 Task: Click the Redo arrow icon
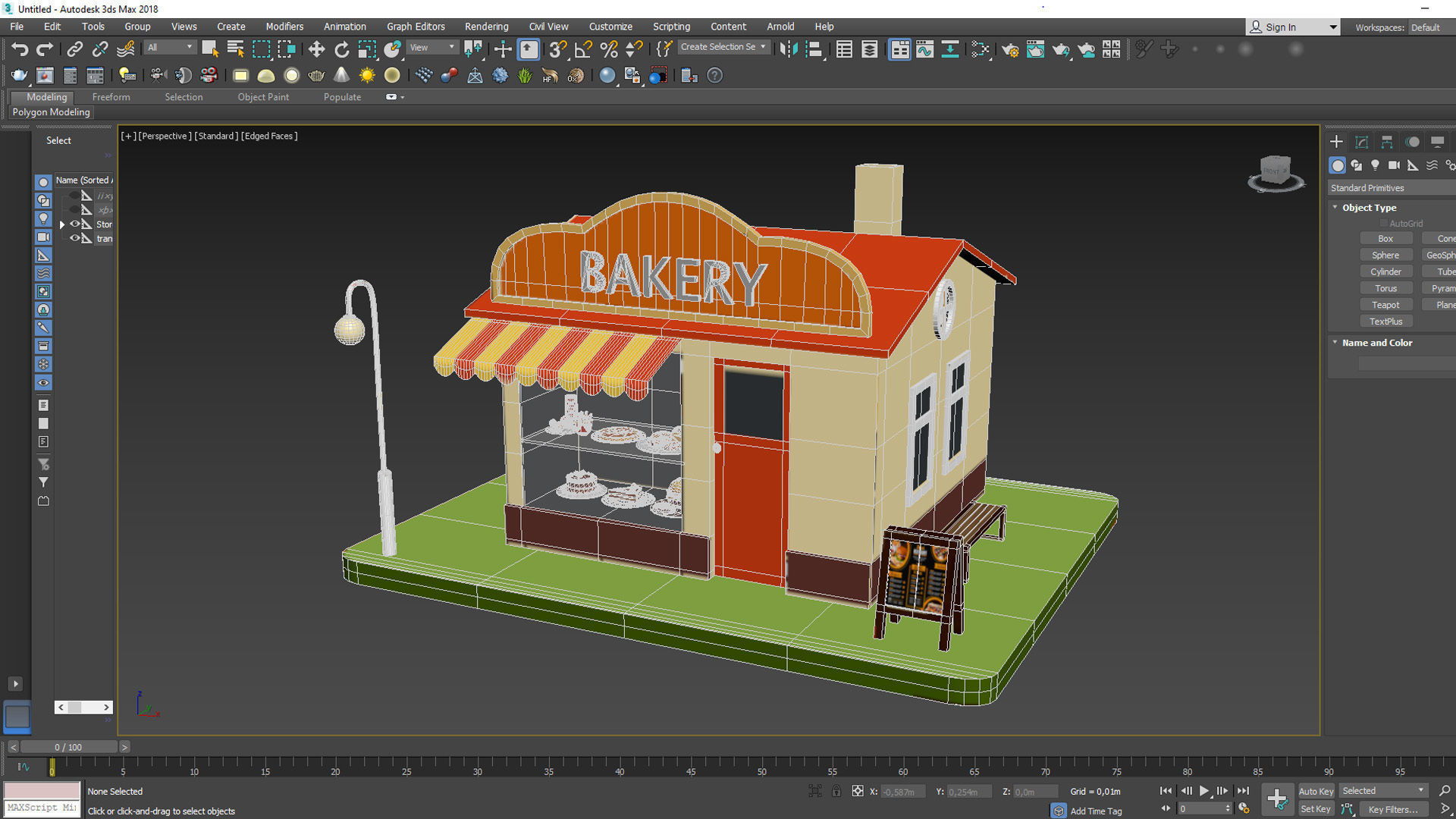pos(45,49)
